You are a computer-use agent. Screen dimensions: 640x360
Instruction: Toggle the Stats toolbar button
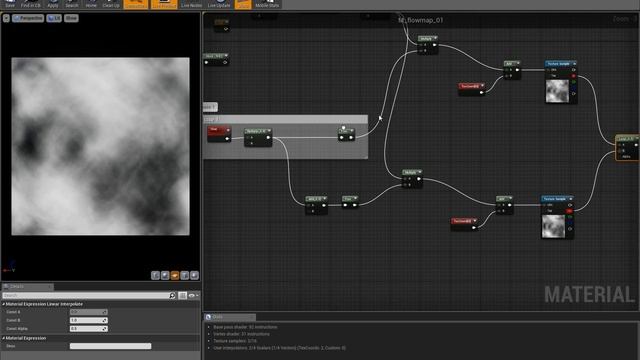(243, 4)
